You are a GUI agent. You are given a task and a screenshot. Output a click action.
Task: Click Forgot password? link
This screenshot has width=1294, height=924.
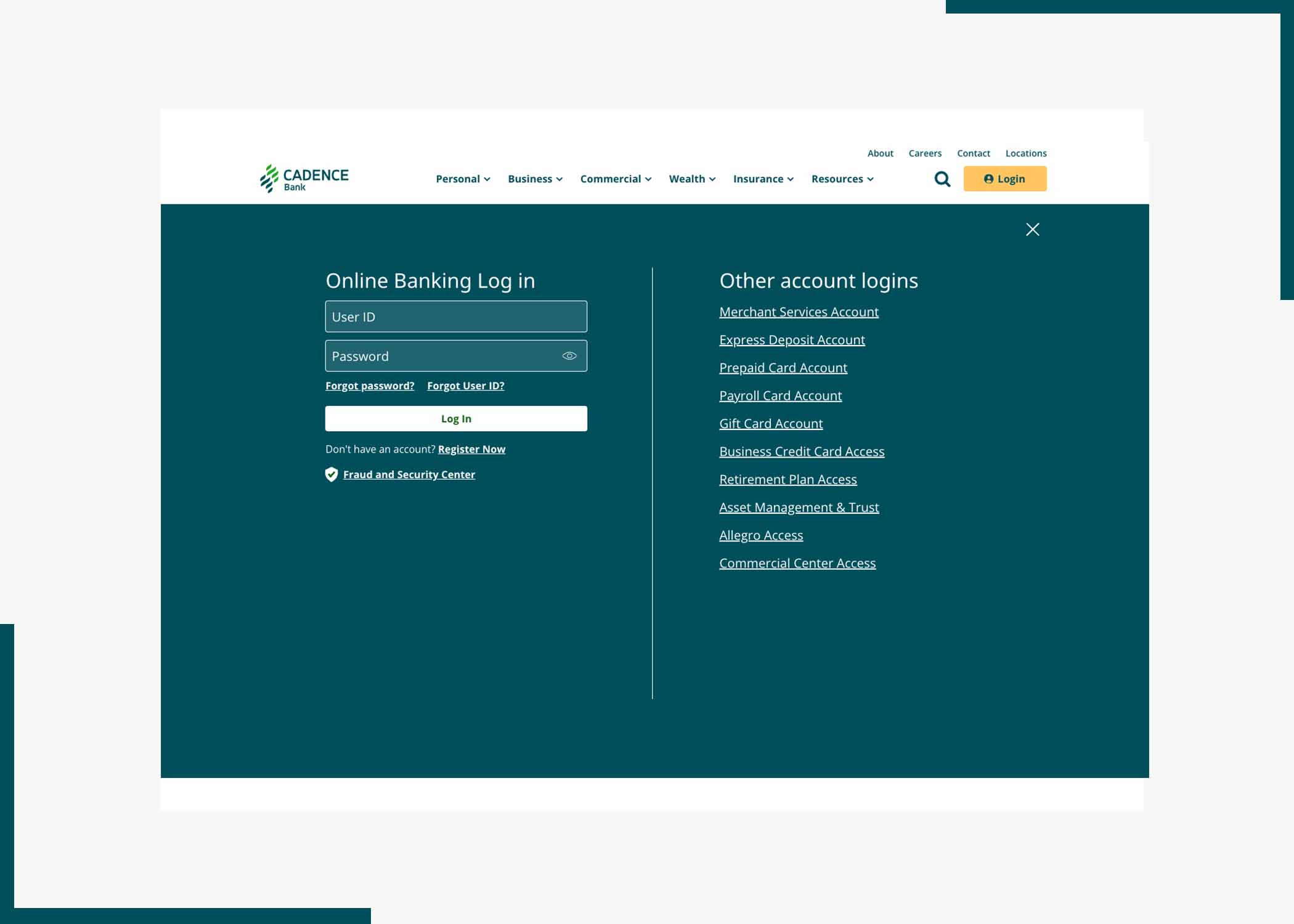coord(370,386)
